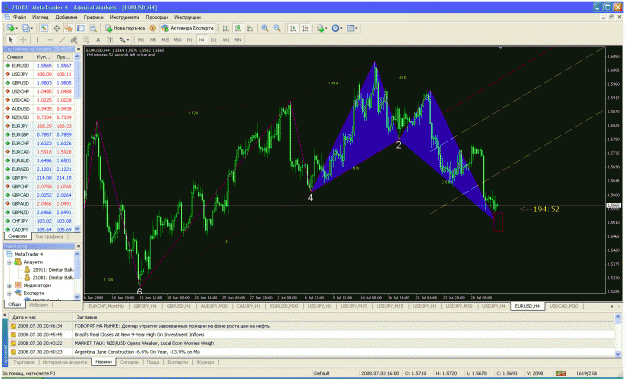
Task: Select the equidistant channel tool
Action: pos(74,40)
